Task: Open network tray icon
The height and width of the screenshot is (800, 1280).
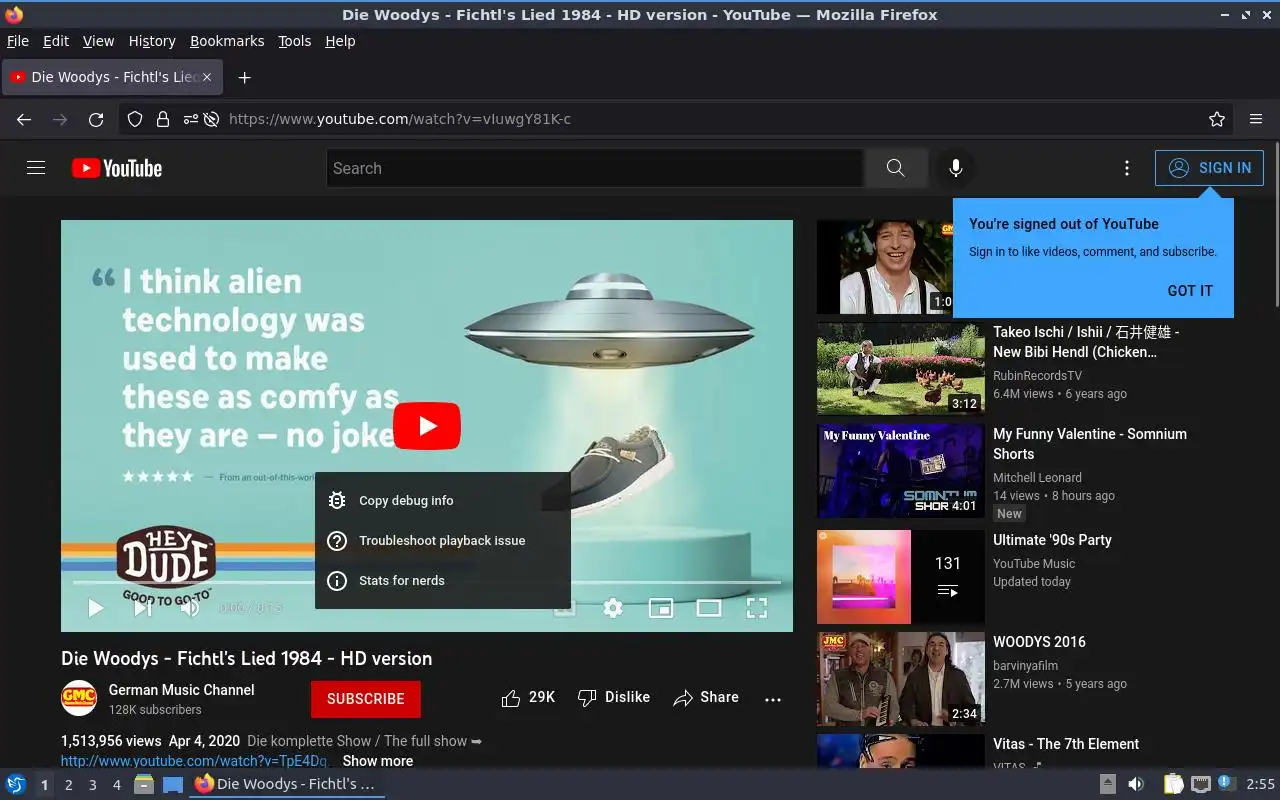Action: (x=1201, y=784)
